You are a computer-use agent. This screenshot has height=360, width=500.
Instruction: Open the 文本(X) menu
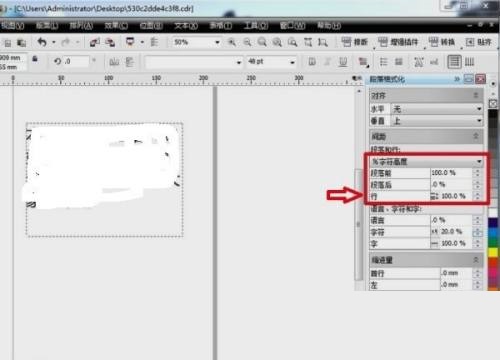point(186,26)
